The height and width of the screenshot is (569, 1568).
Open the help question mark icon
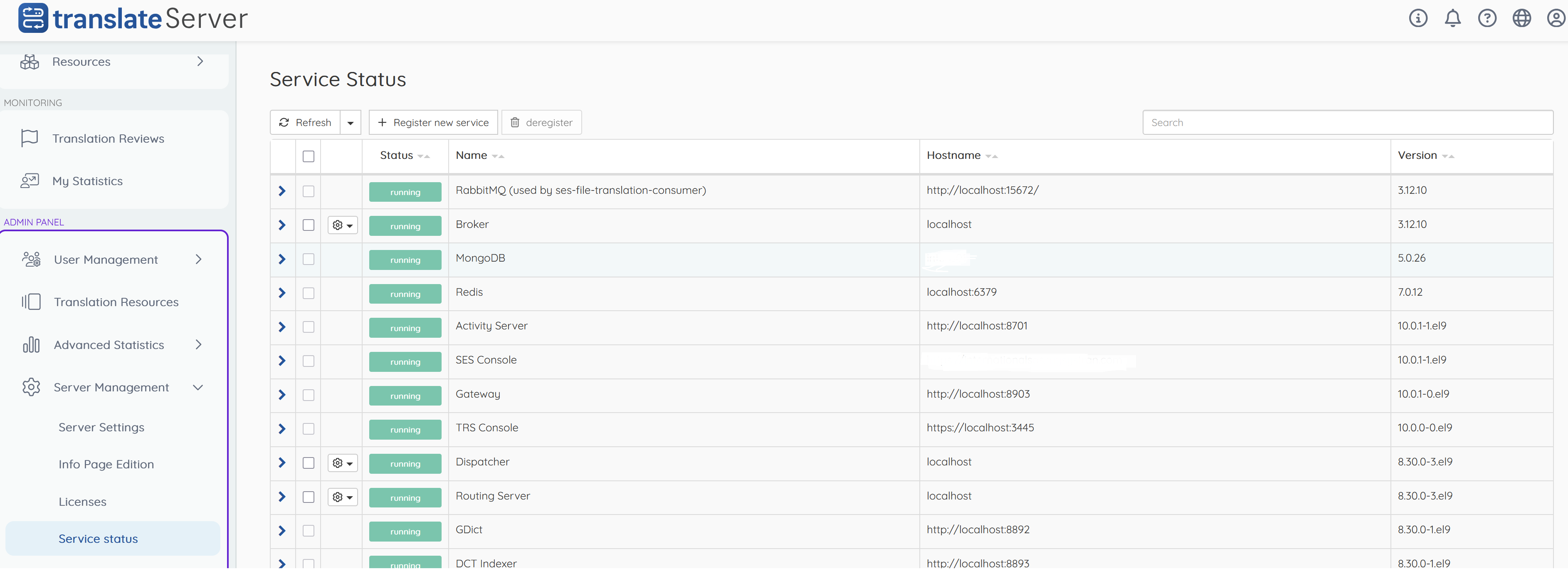click(x=1487, y=18)
